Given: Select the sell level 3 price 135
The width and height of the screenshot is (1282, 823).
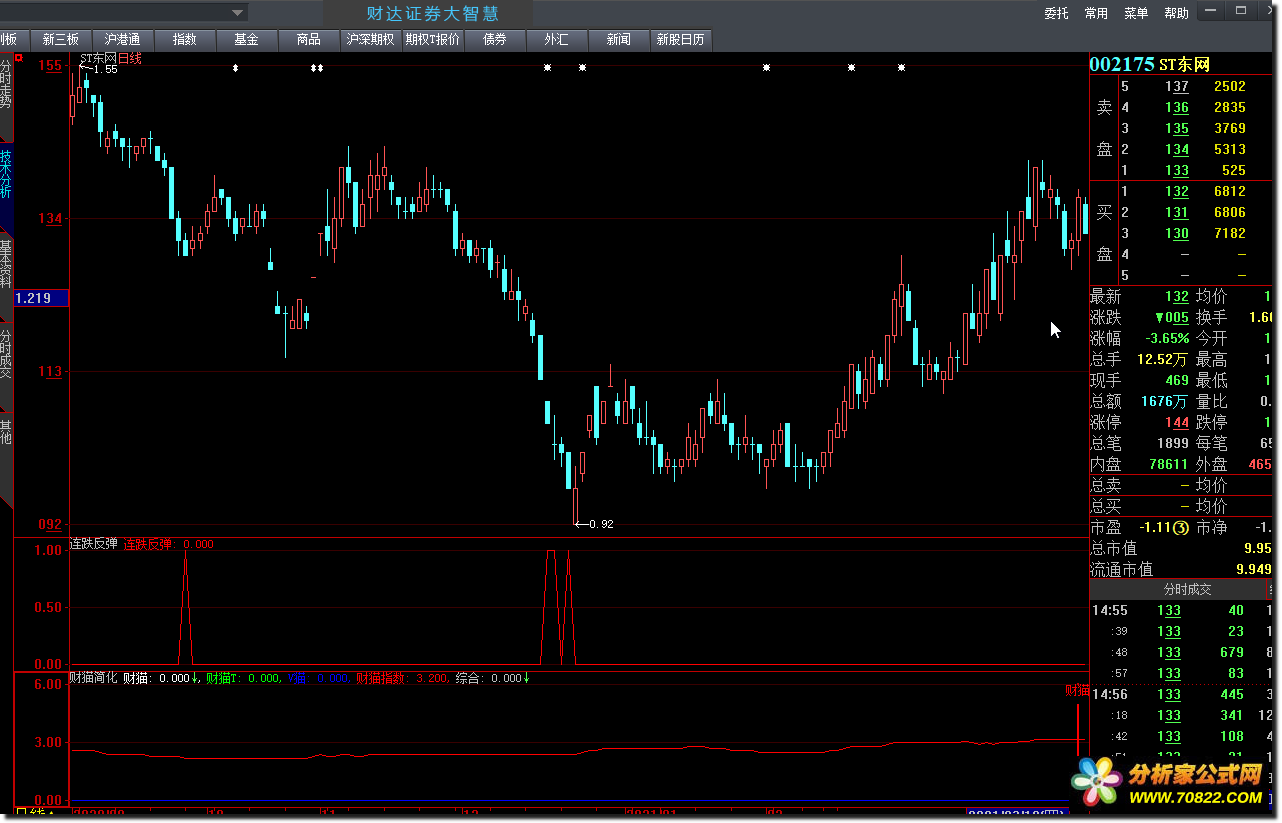Looking at the screenshot, I should click(x=1176, y=129).
